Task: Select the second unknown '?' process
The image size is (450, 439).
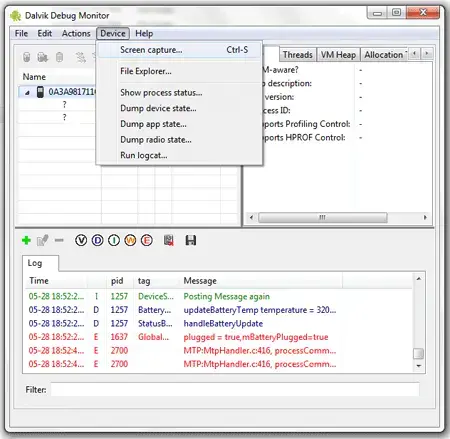Action: (64, 117)
